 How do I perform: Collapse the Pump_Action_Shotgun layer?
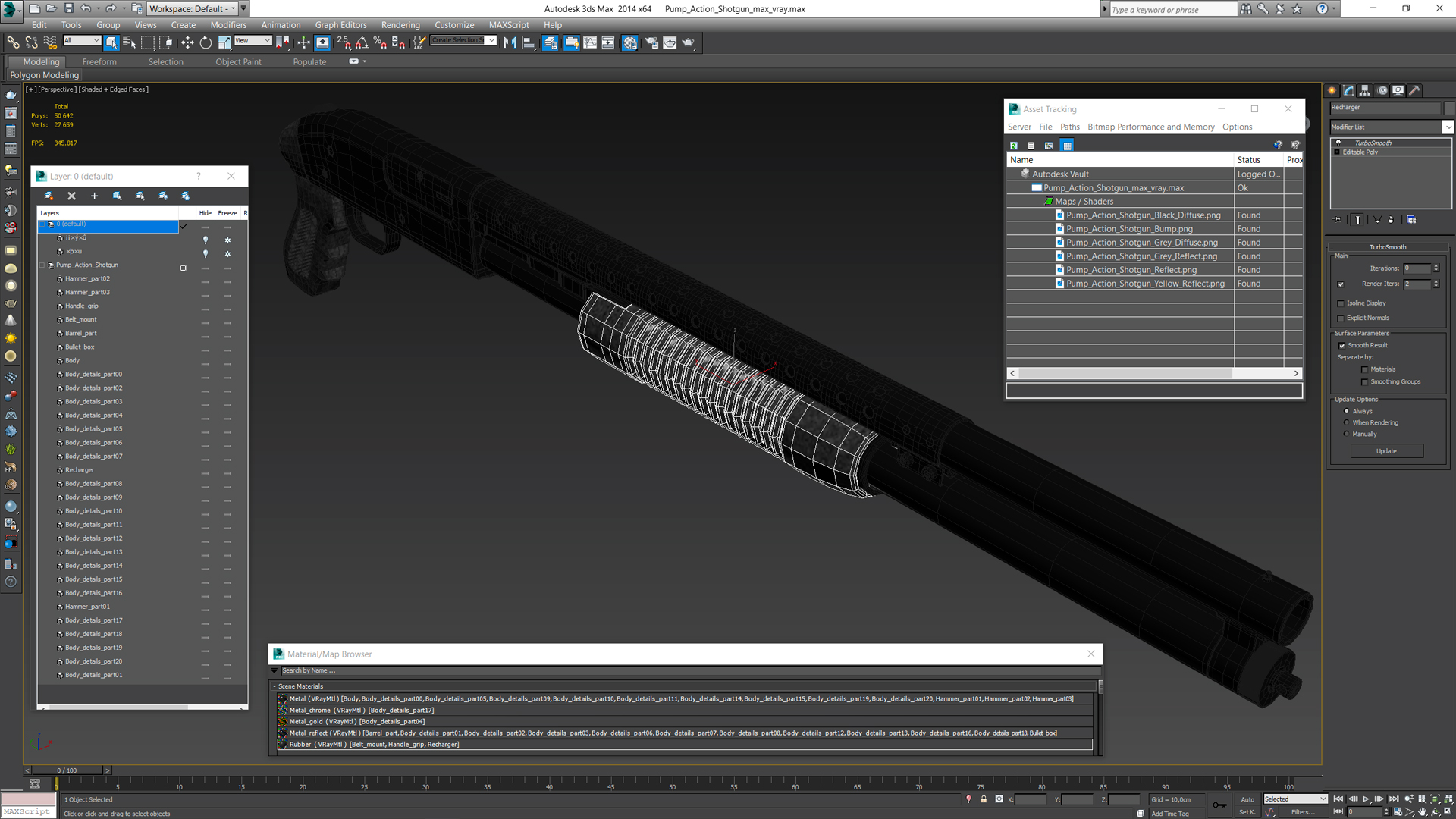tap(42, 265)
